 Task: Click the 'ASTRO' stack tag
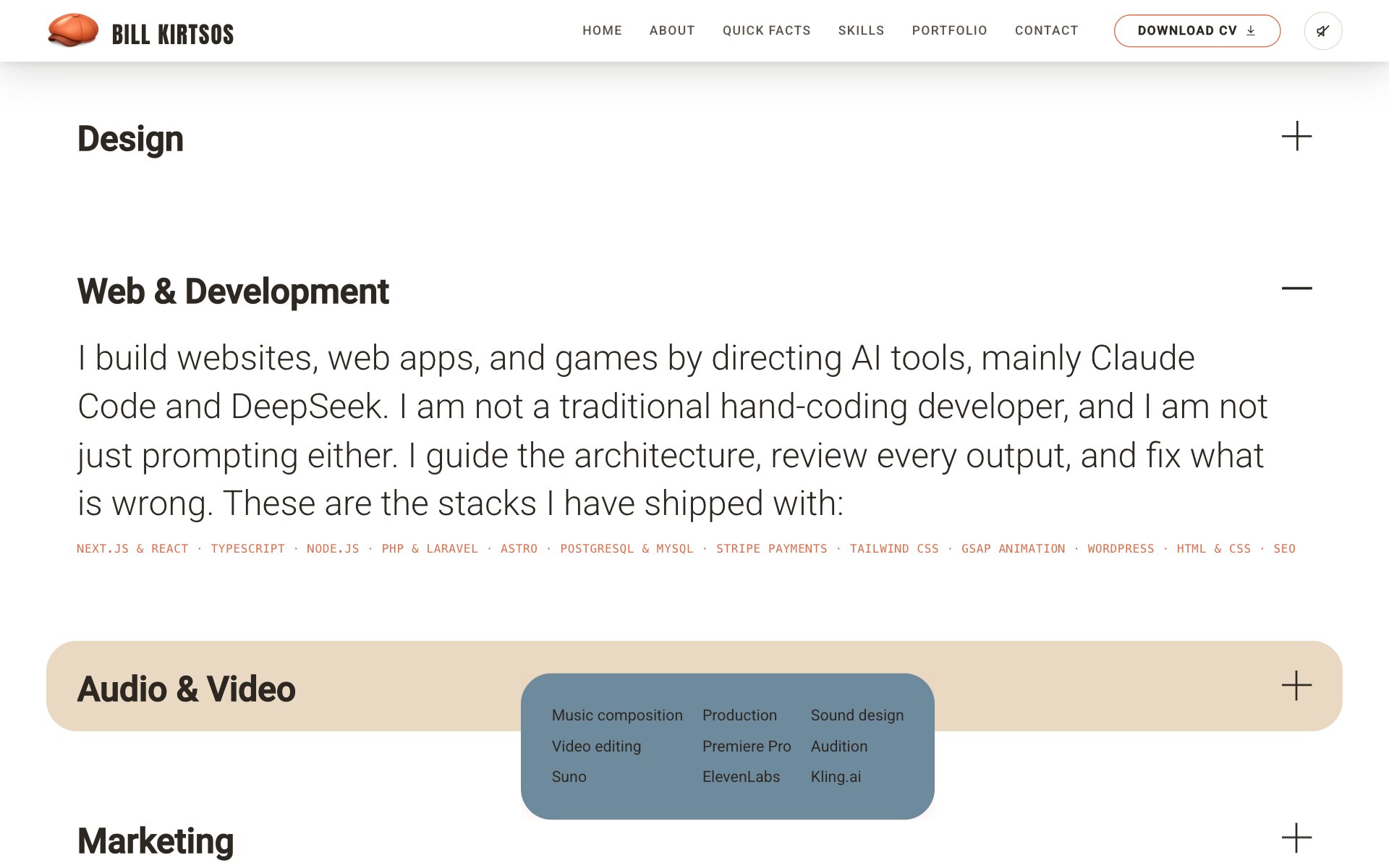pyautogui.click(x=519, y=549)
